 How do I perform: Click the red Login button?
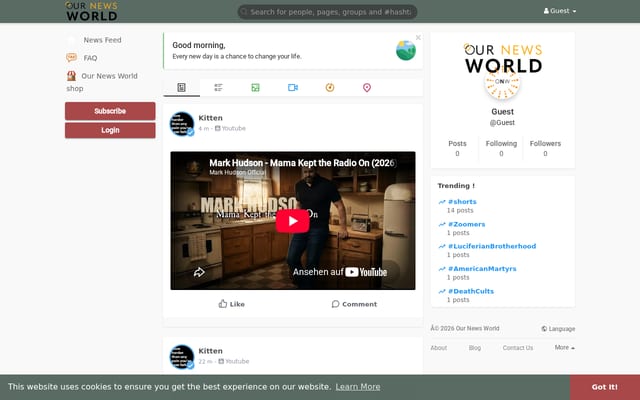[x=110, y=130]
